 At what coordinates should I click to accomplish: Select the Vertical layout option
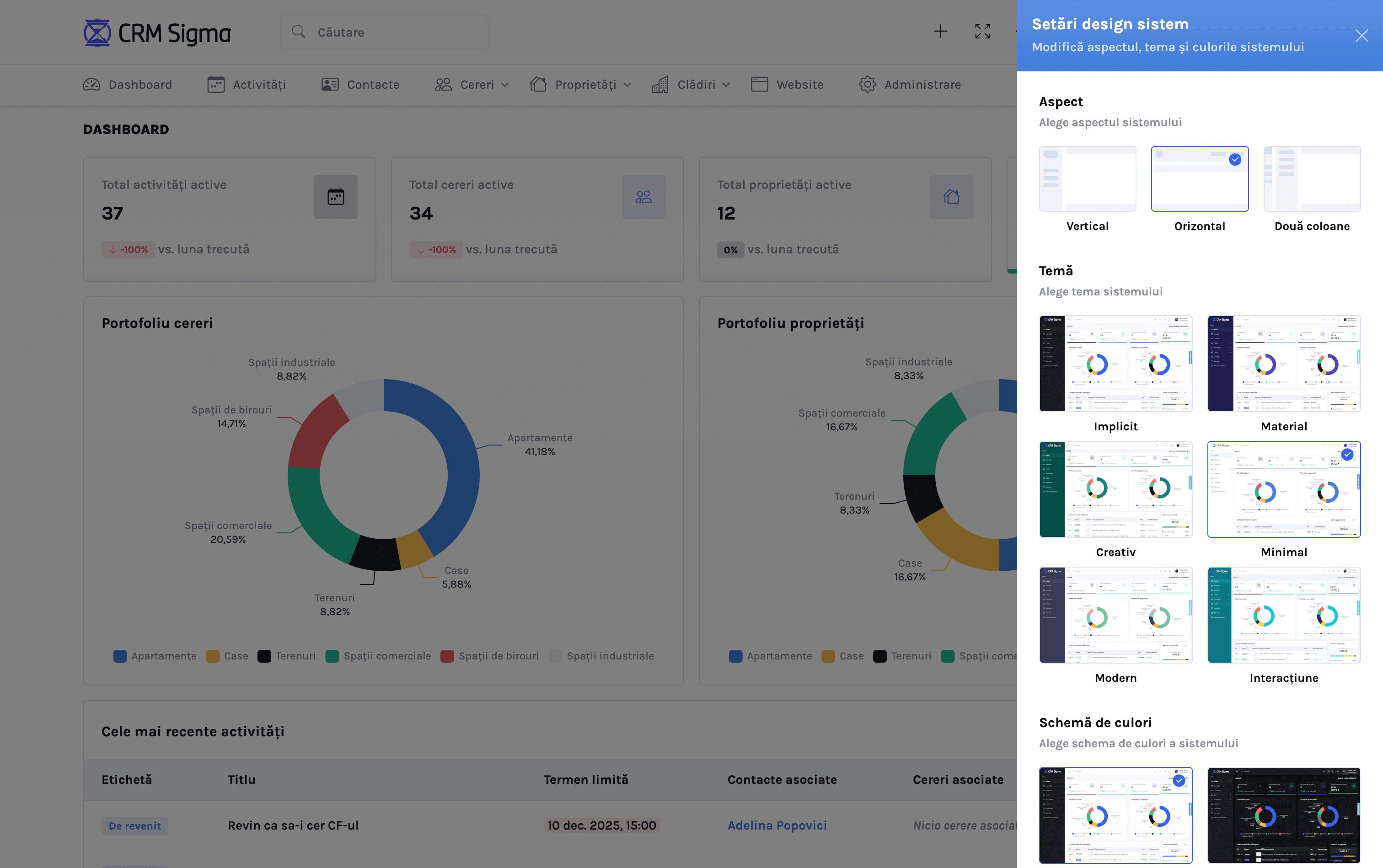1088,179
